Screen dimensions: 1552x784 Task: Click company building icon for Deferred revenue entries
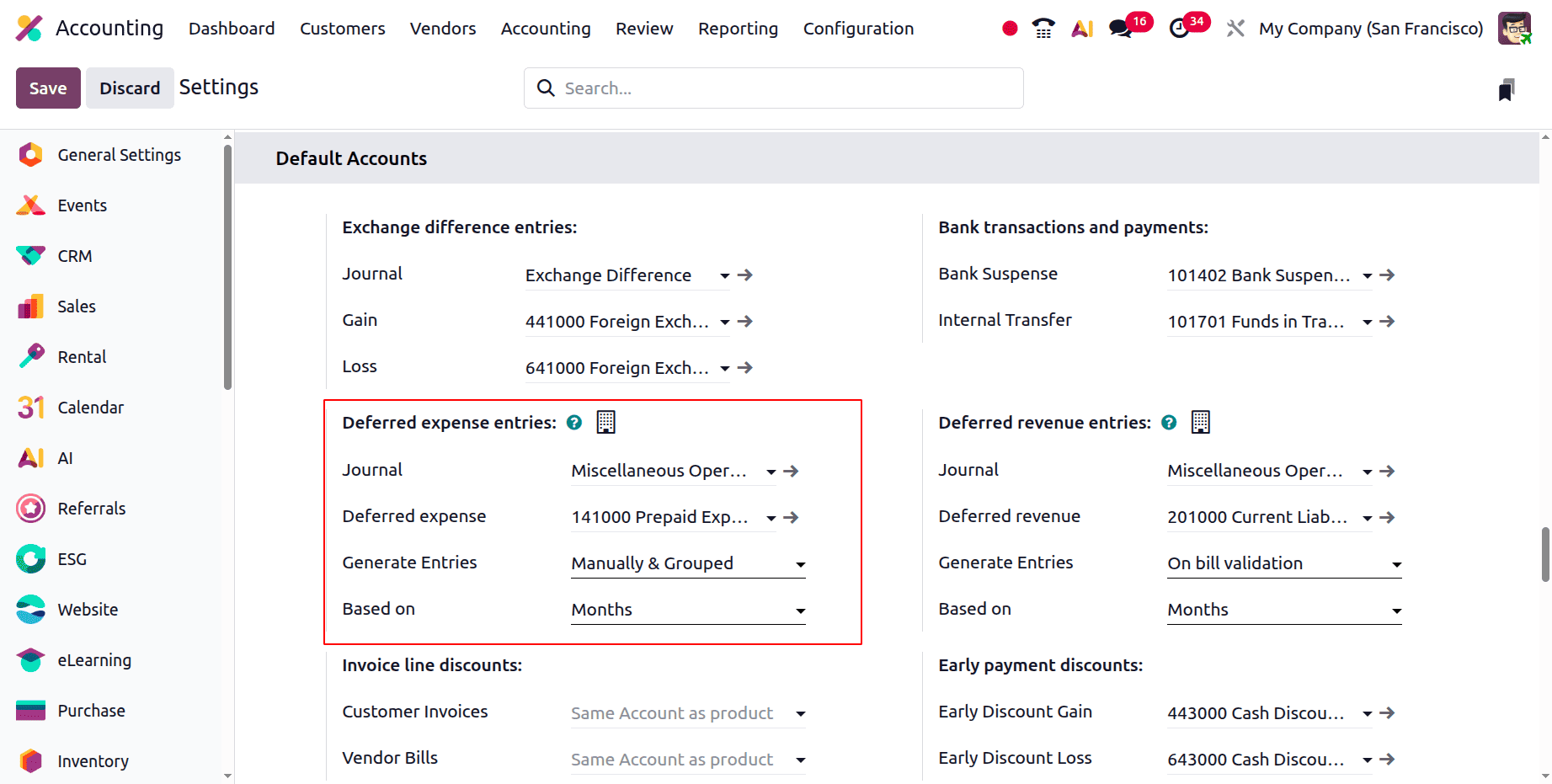click(x=1201, y=422)
